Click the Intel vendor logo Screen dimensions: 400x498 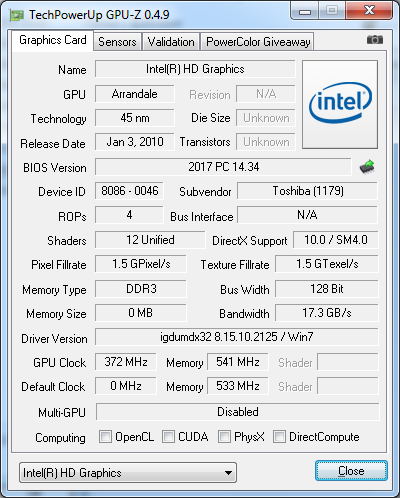click(340, 104)
